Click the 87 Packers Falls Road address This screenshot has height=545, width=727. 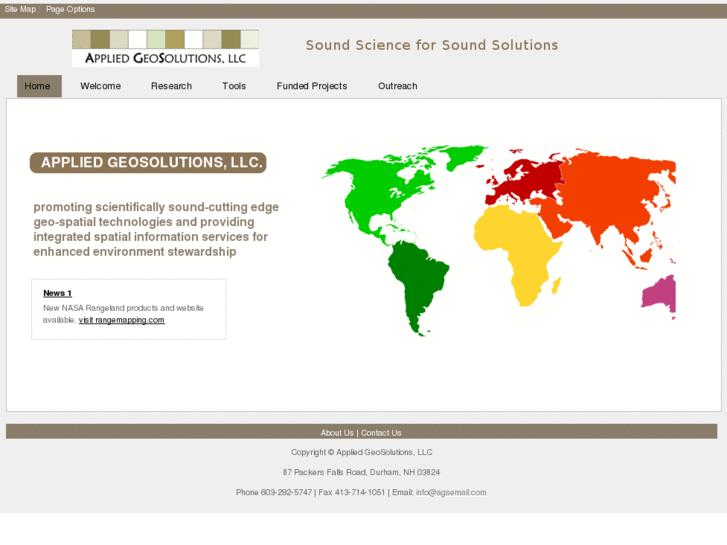click(361, 472)
